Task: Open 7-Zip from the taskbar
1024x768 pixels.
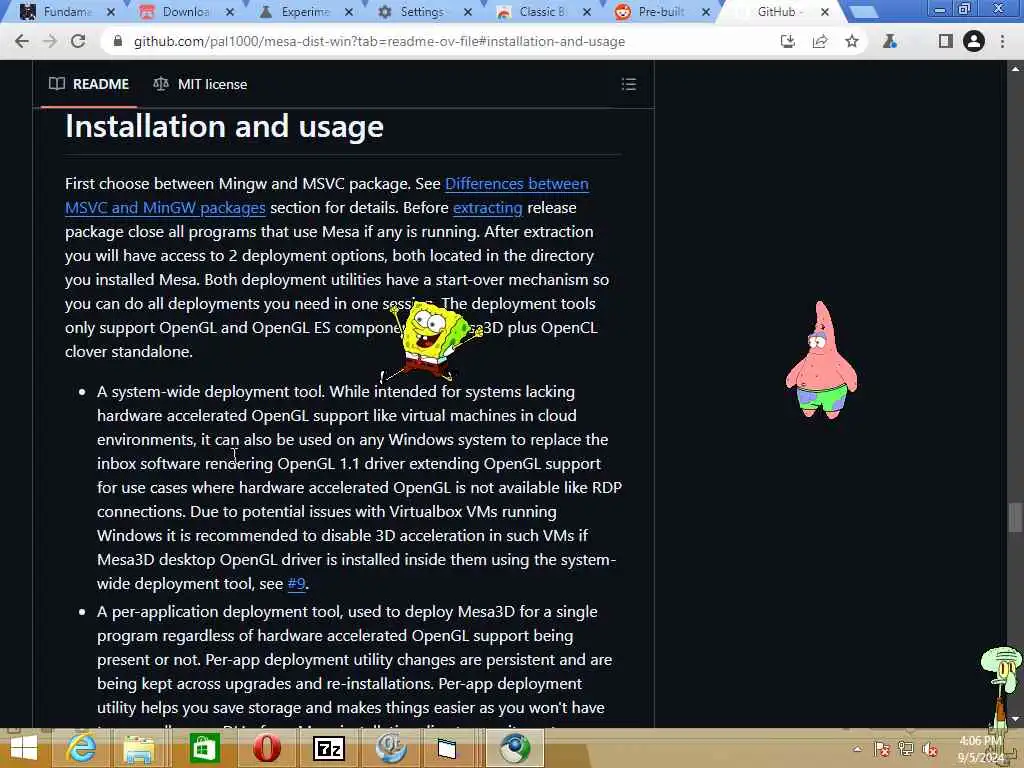Action: point(328,748)
